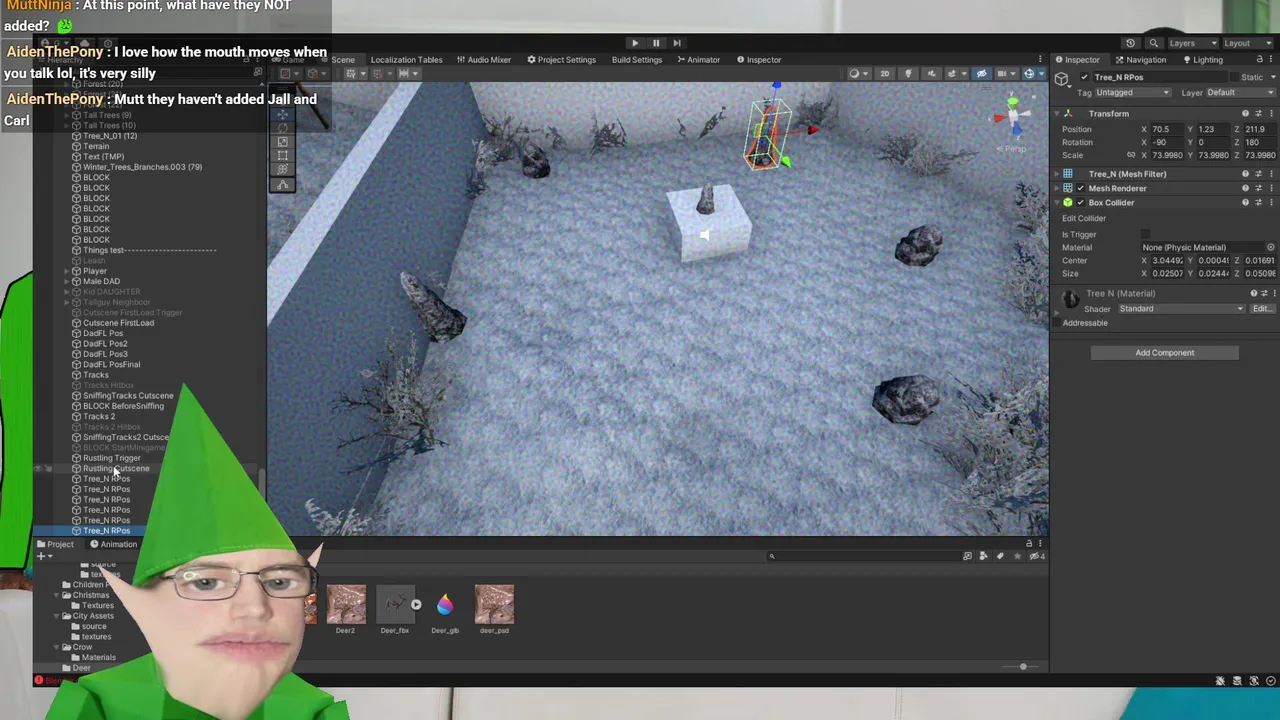1280x720 pixels.
Task: Collapse the Transform component
Action: 1056,114
